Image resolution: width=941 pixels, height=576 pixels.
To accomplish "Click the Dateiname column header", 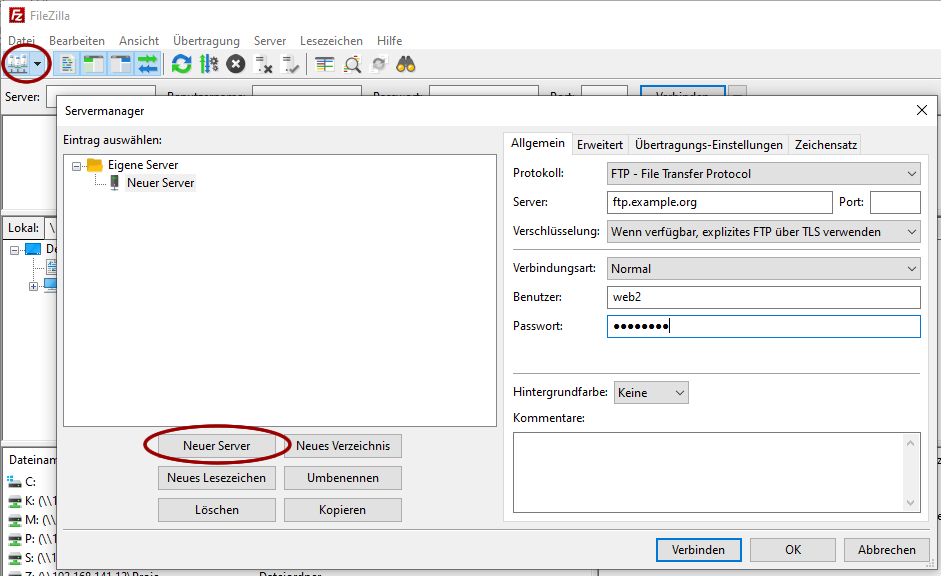I will (31, 460).
